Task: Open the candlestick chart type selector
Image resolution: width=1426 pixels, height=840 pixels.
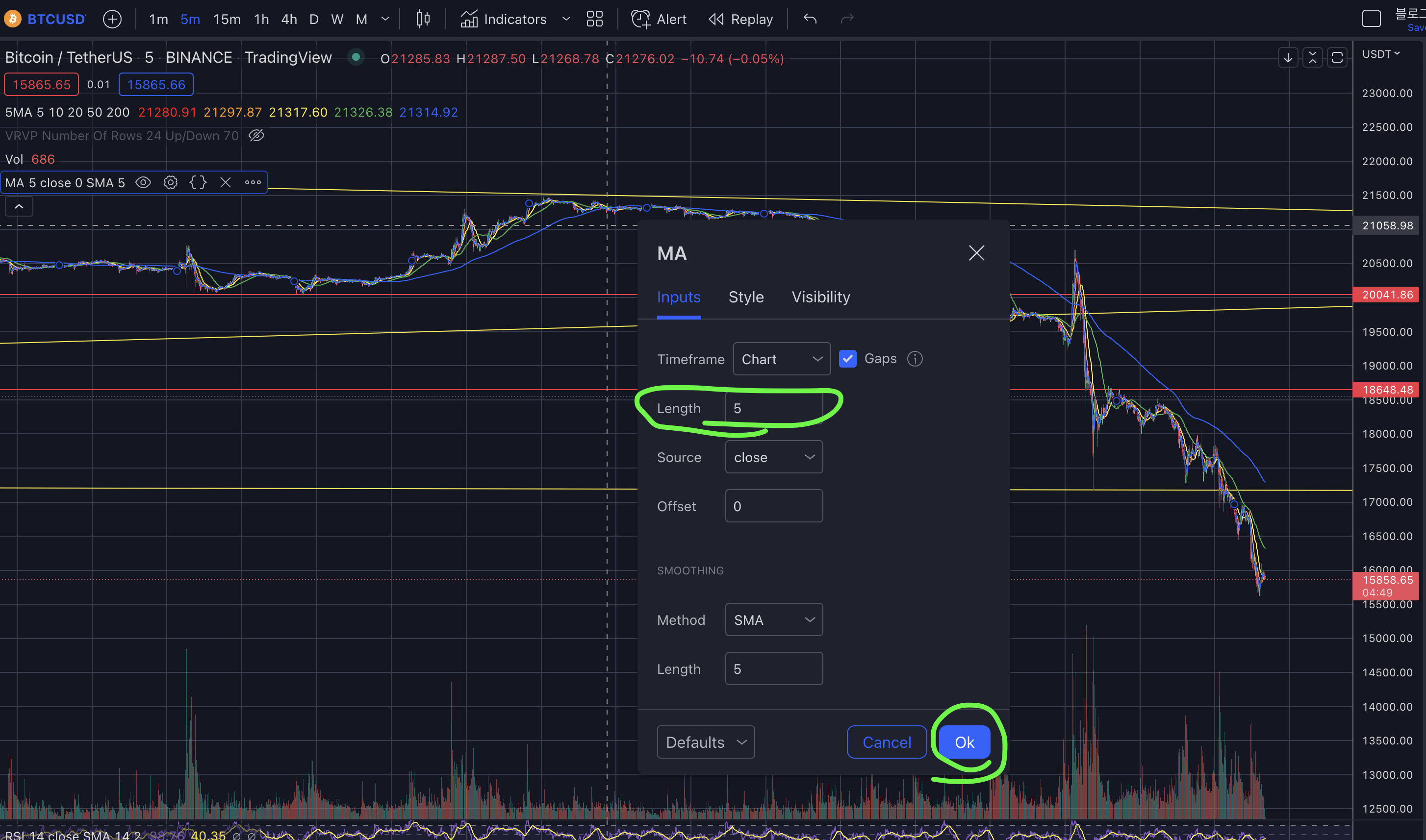Action: click(423, 19)
